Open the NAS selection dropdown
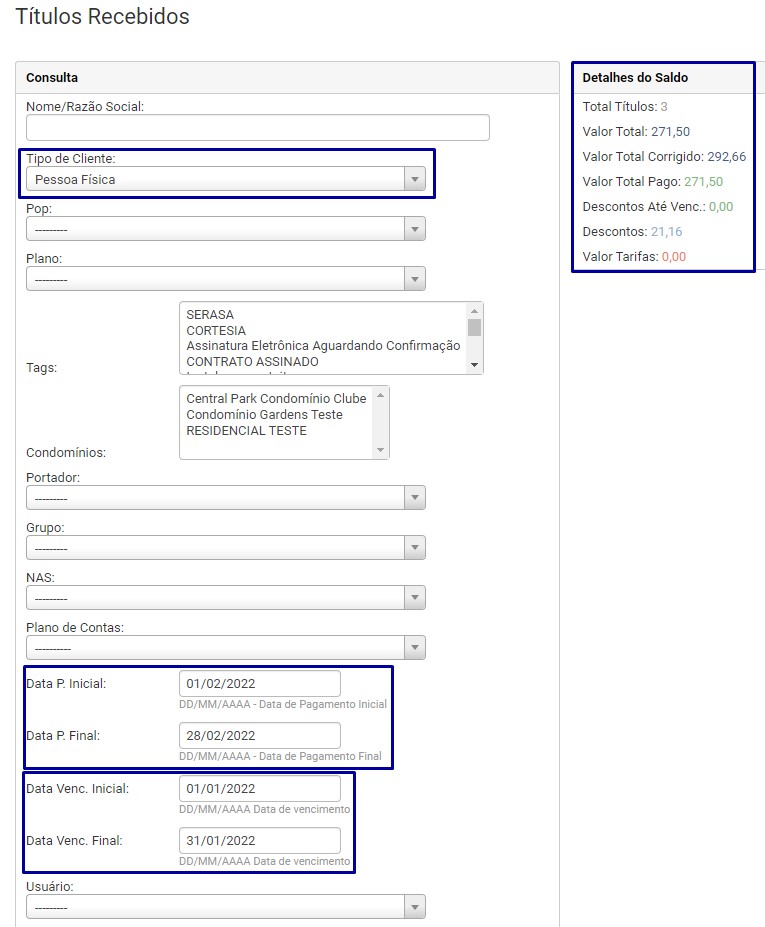Screen dimensions: 765x927 225,598
